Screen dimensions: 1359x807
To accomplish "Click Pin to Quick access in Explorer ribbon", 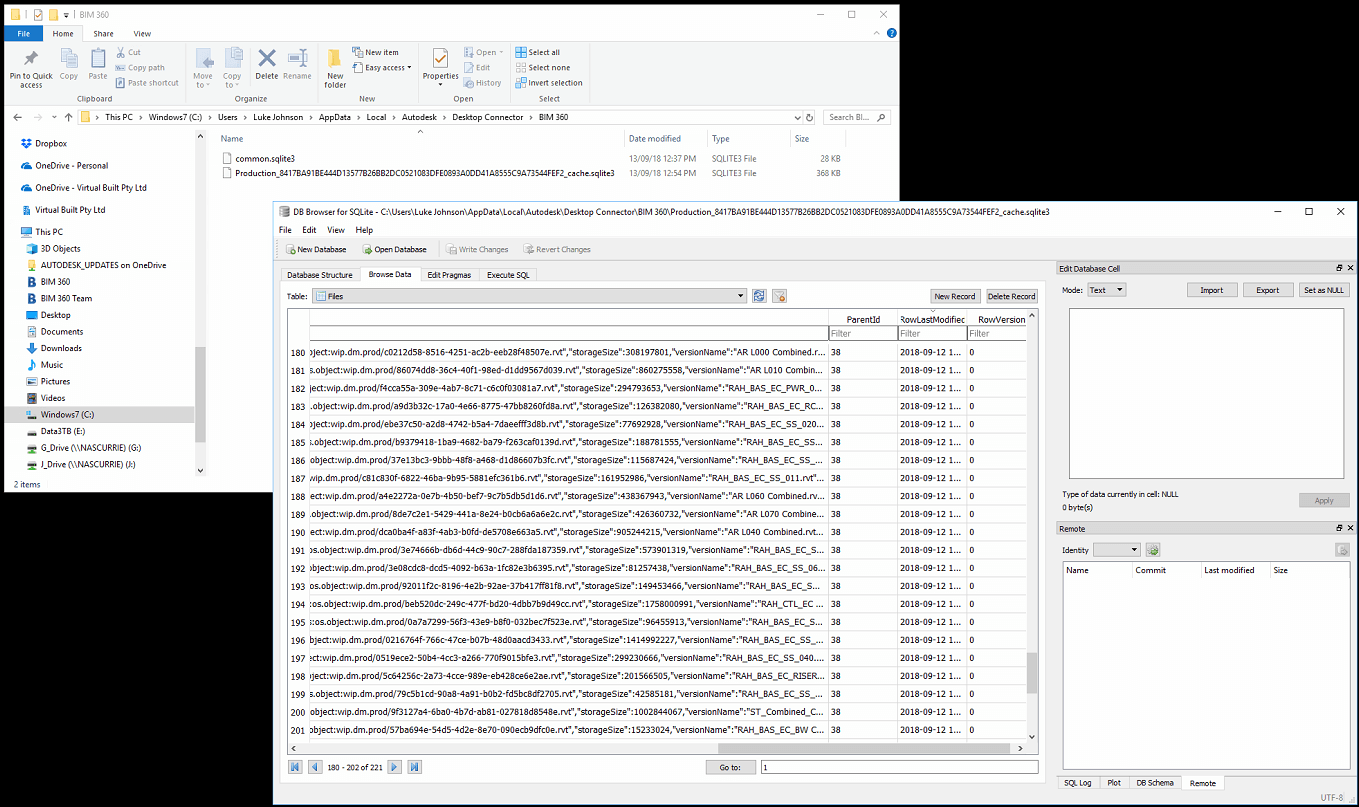I will (x=31, y=68).
